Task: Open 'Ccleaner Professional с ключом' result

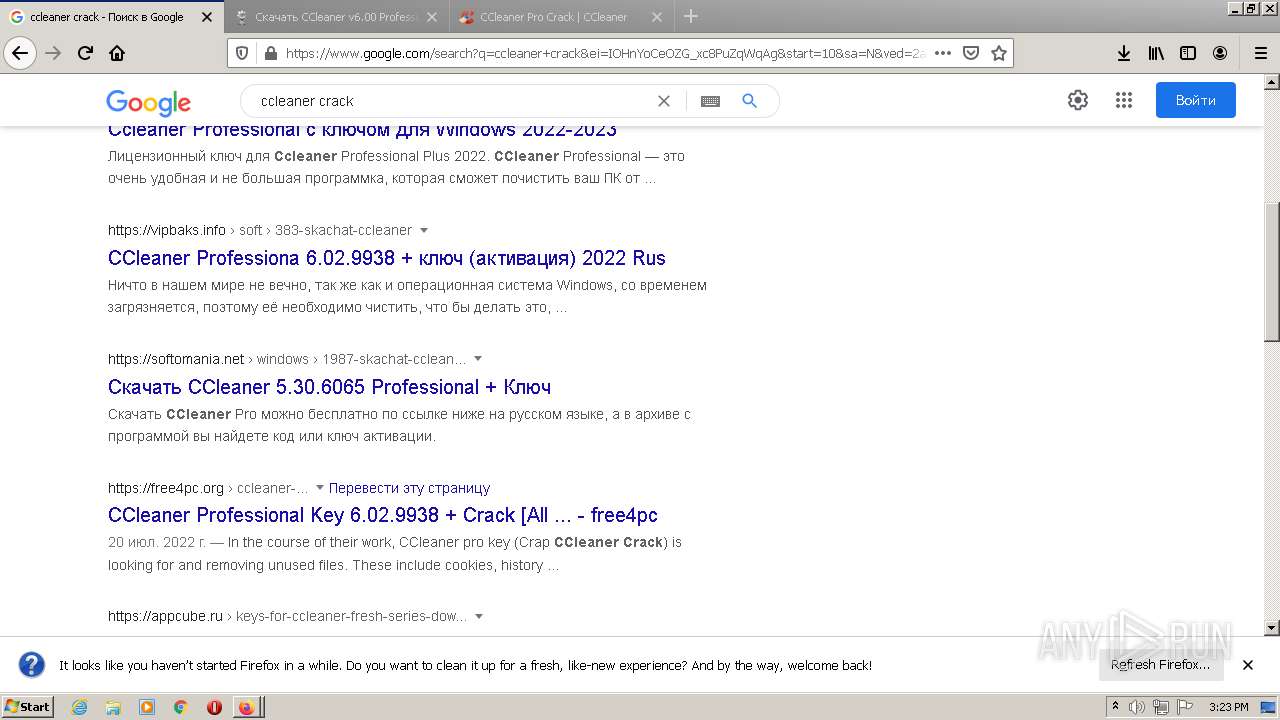Action: [x=362, y=130]
